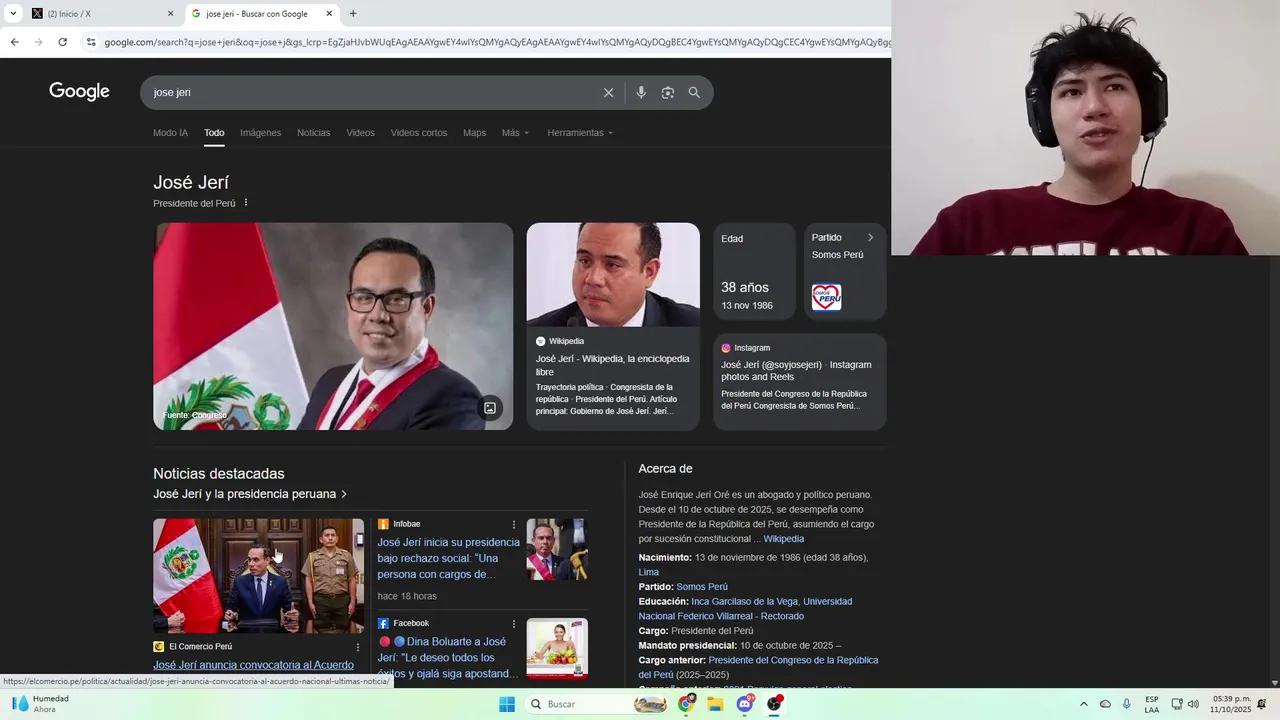Image resolution: width=1280 pixels, height=720 pixels.
Task: Close the 'jose jeri - Buscar con Google' tab
Action: tap(329, 14)
